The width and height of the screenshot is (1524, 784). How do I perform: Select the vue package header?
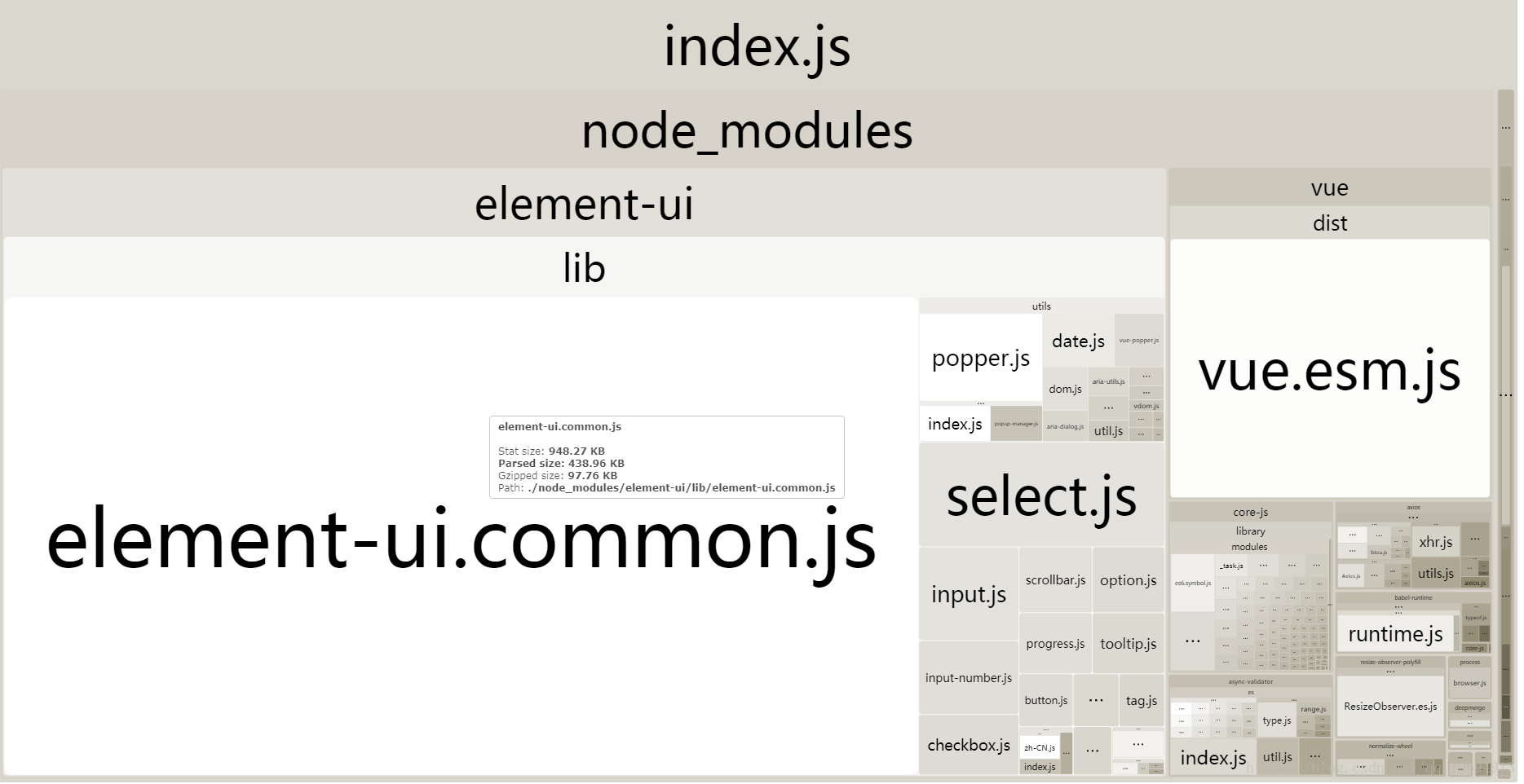tap(1329, 188)
